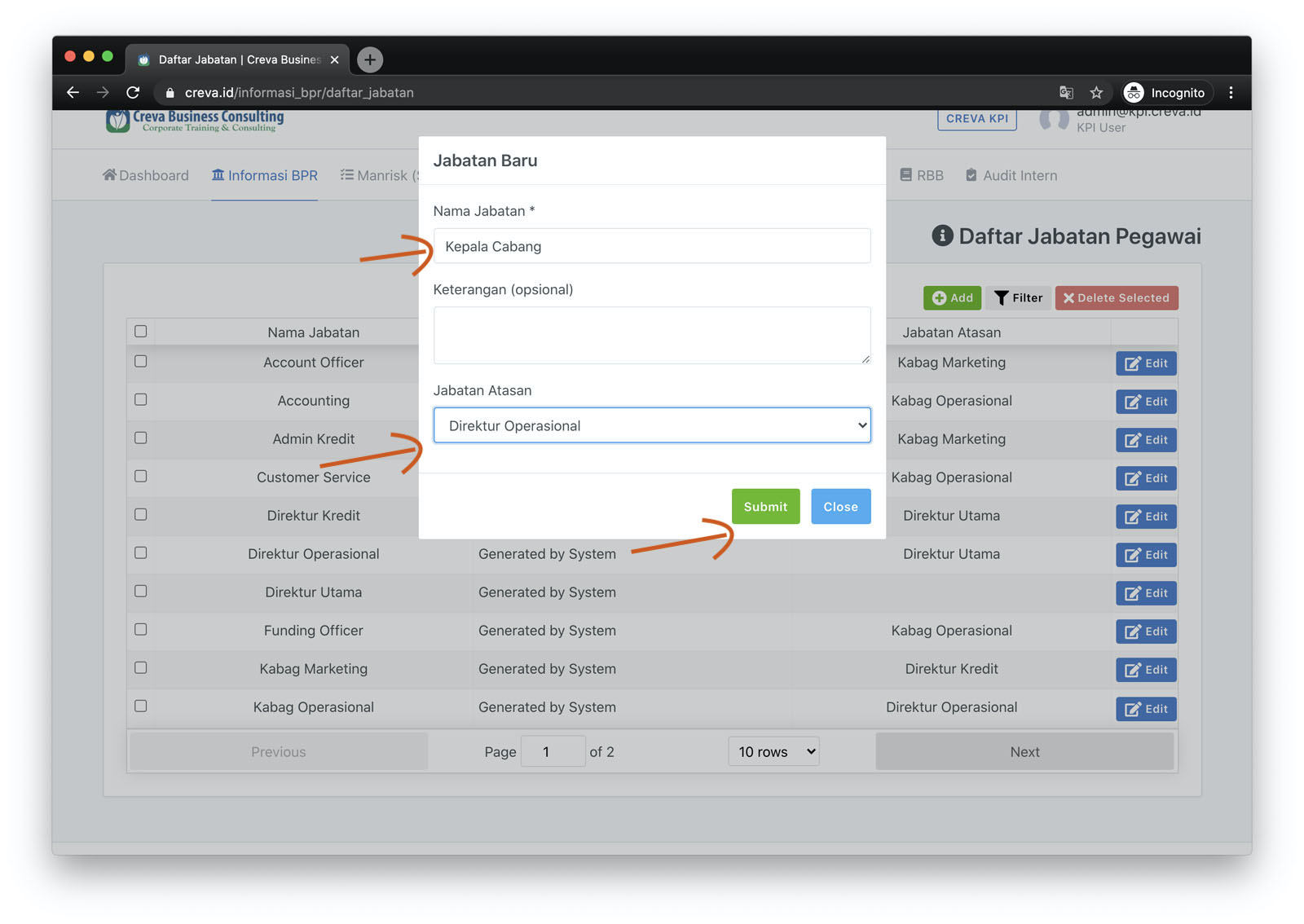
Task: Open the Jabatan Atasan dropdown
Action: coord(652,425)
